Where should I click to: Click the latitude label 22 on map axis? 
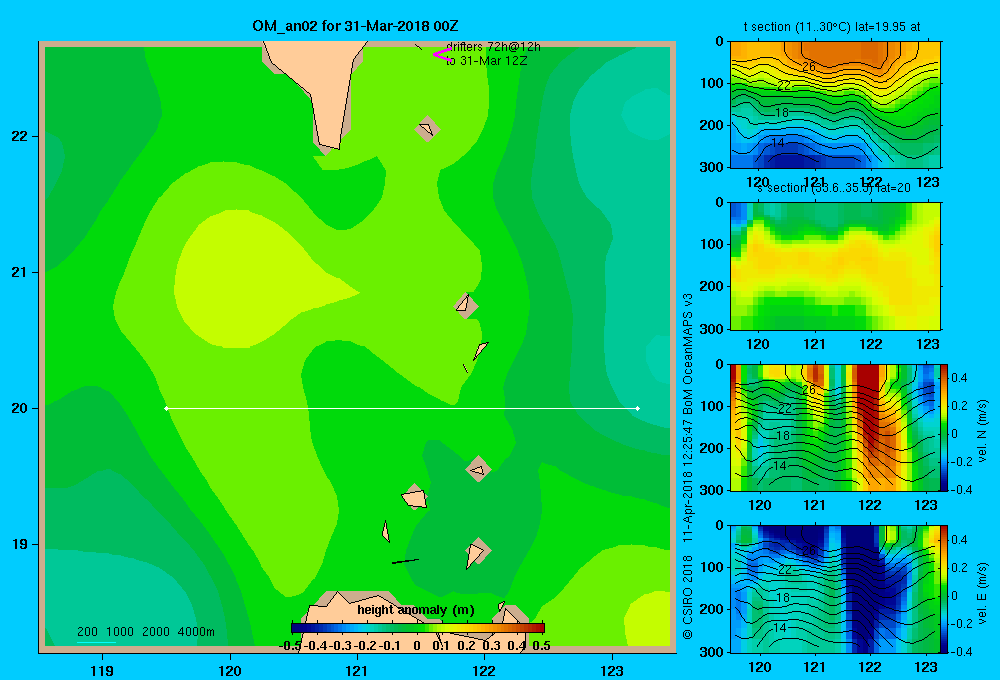(x=19, y=136)
